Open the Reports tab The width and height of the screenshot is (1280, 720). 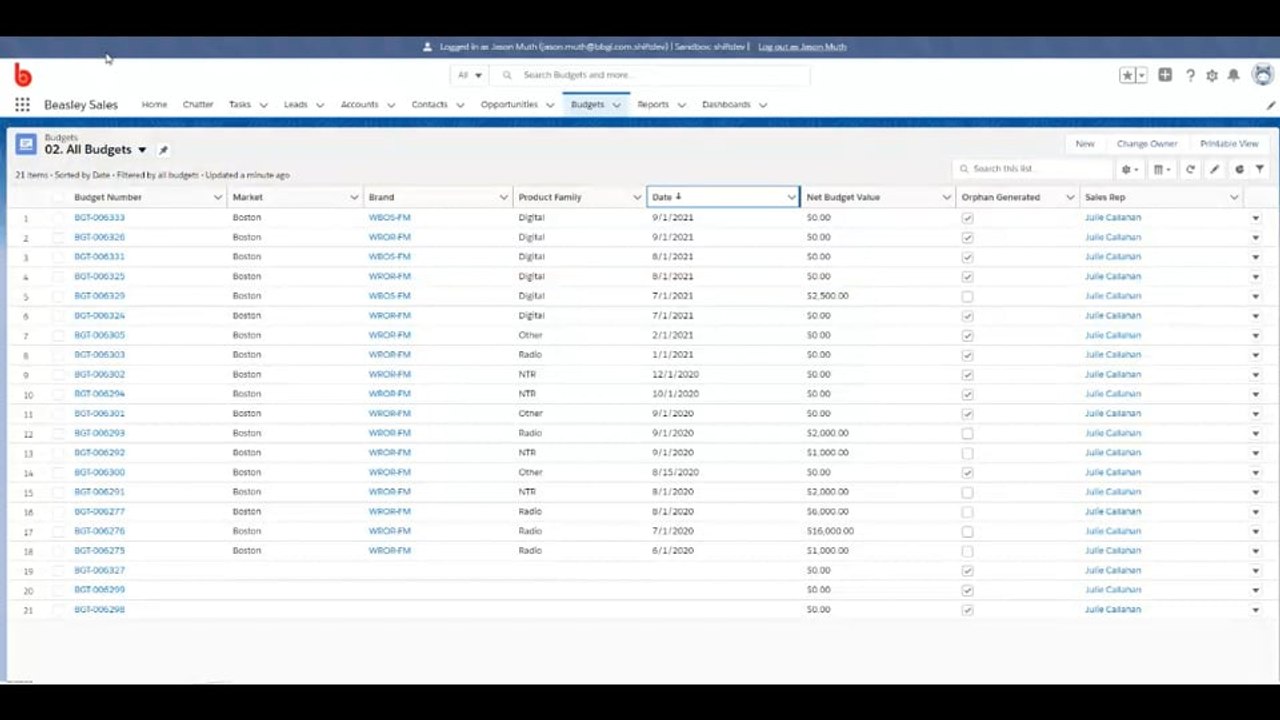(x=653, y=104)
